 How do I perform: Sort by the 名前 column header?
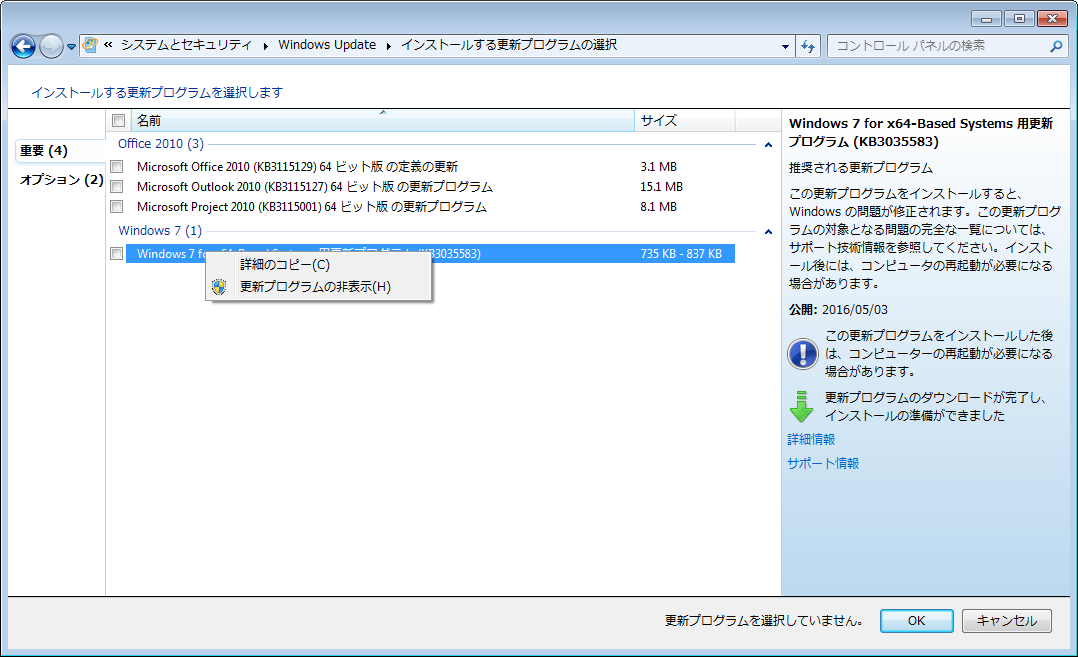[382, 121]
